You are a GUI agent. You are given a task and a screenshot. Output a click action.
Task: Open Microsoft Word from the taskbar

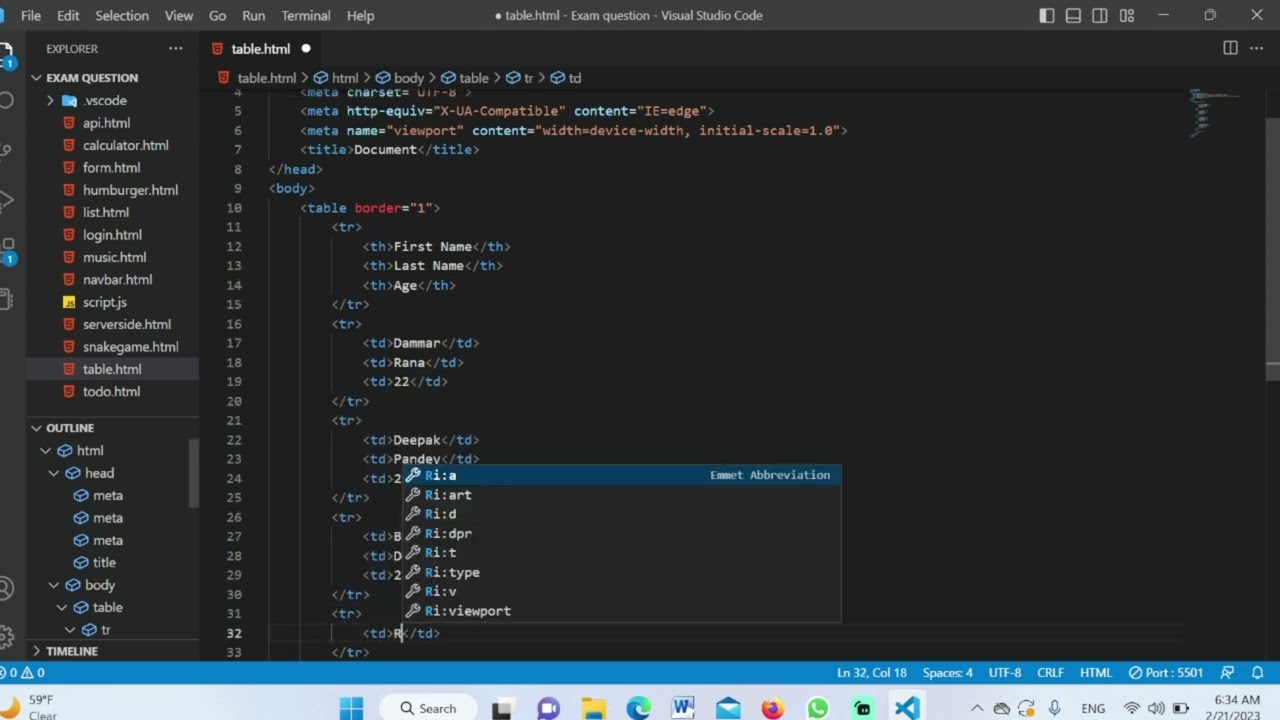click(x=683, y=708)
